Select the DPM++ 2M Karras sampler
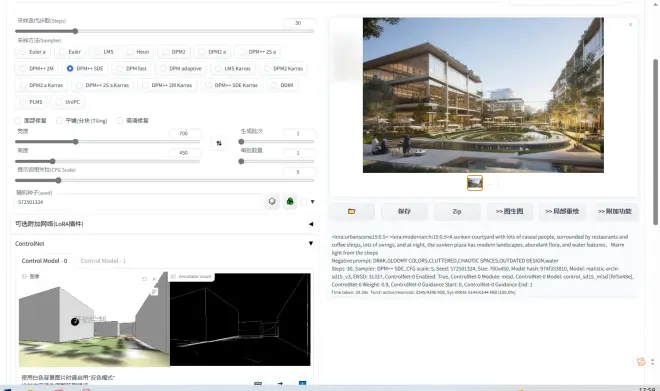Image resolution: width=660 pixels, height=391 pixels. pyautogui.click(x=167, y=85)
